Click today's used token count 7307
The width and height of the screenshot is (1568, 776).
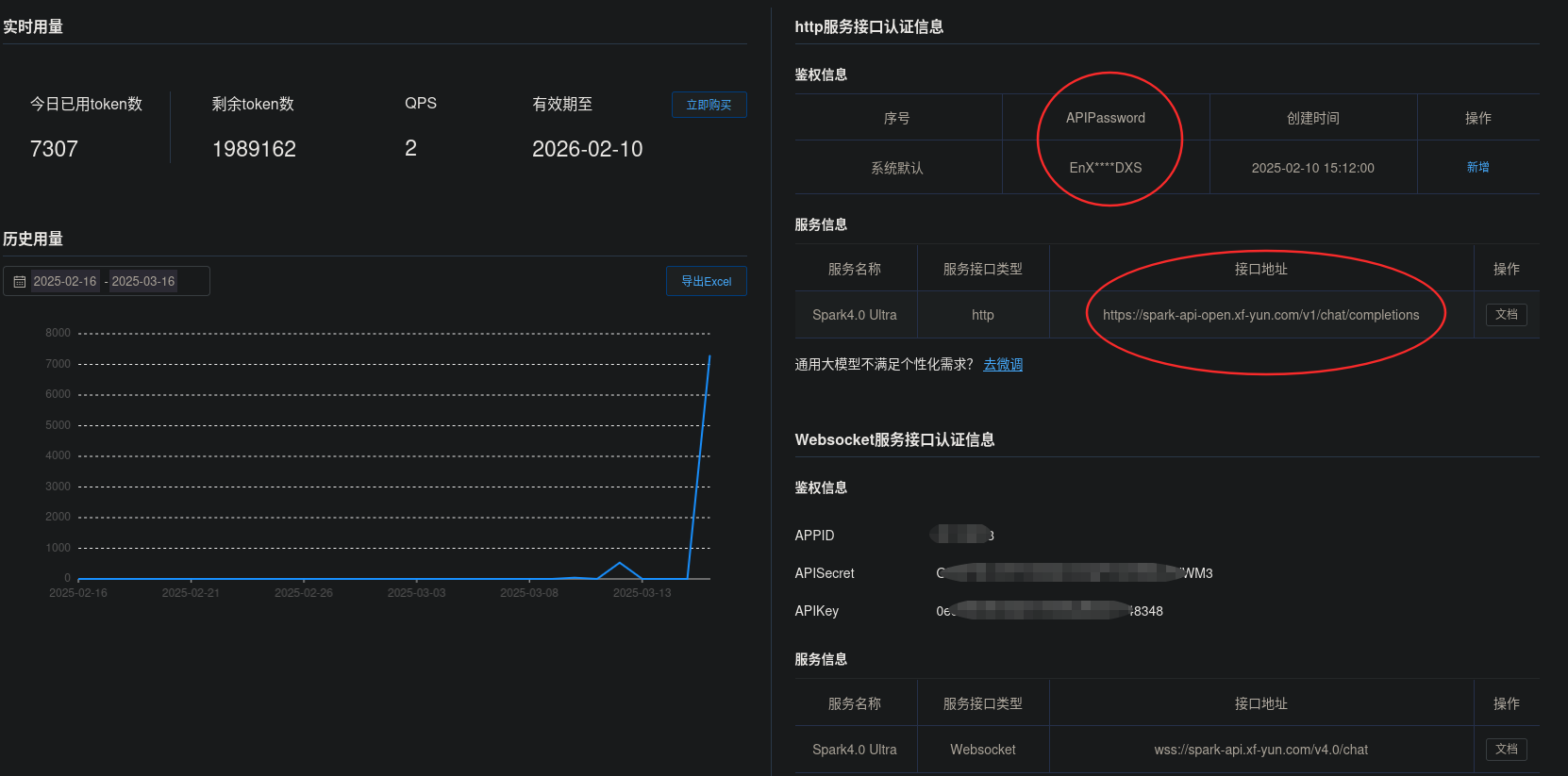pyautogui.click(x=54, y=149)
